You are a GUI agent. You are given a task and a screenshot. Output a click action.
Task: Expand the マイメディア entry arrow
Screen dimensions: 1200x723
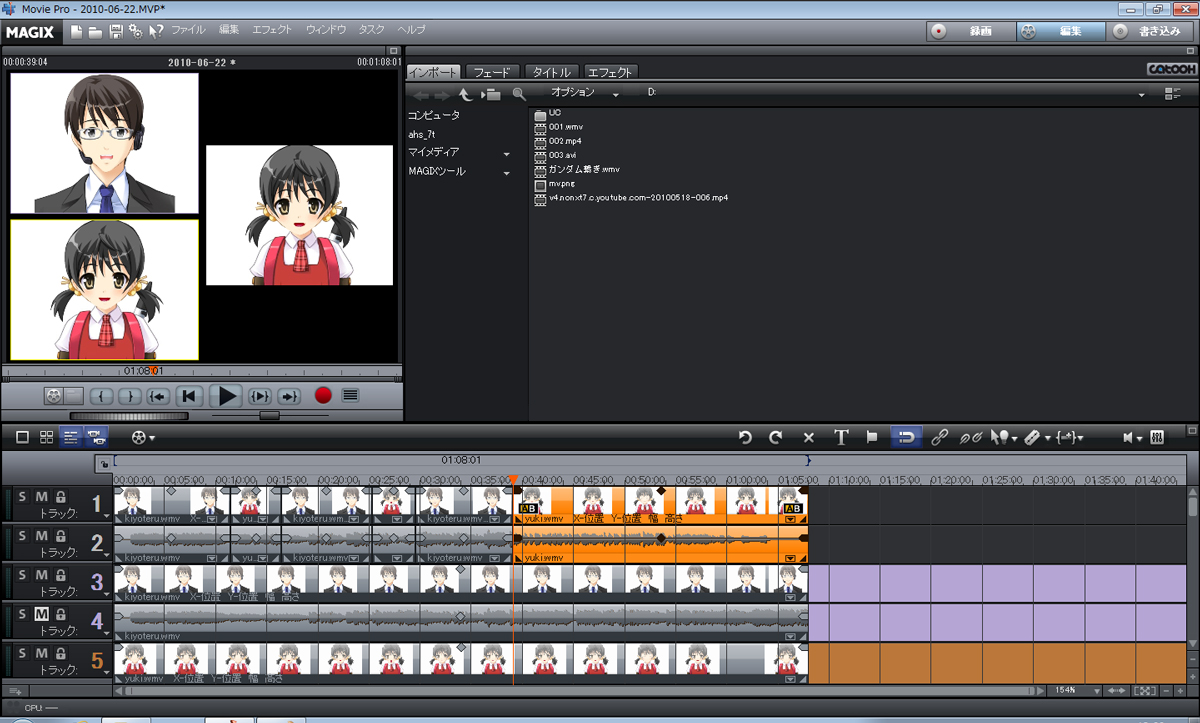point(506,154)
